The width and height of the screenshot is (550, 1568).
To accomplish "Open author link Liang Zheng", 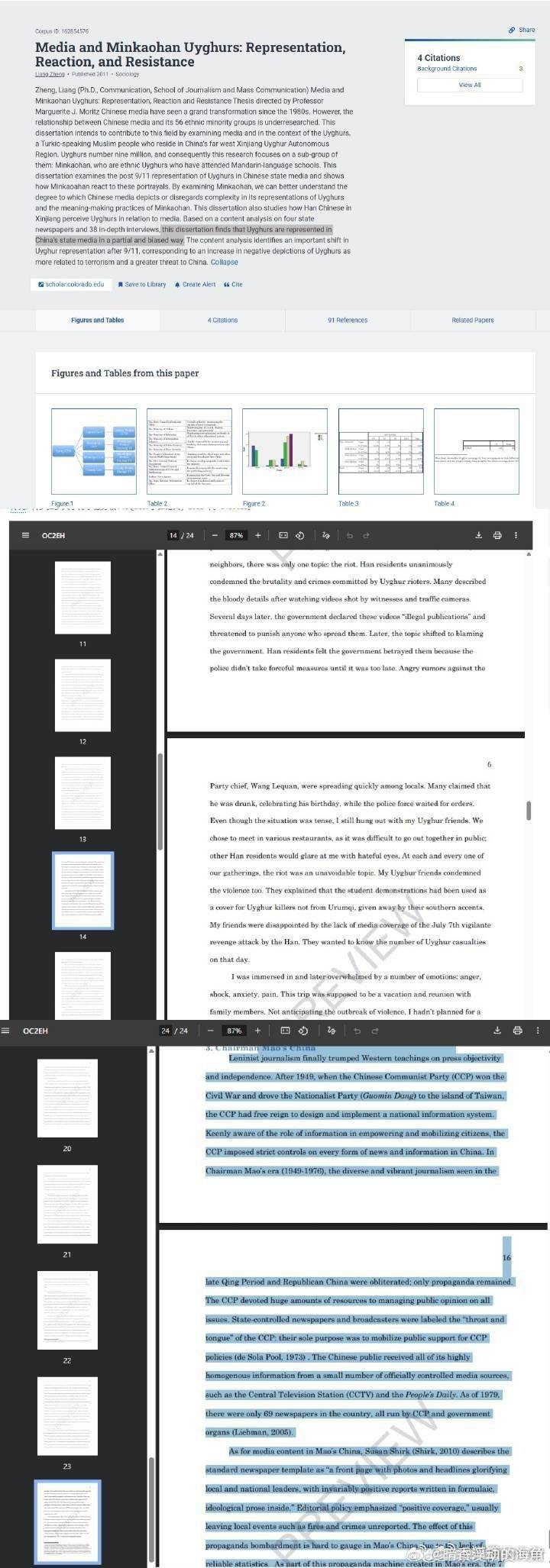I will [50, 74].
